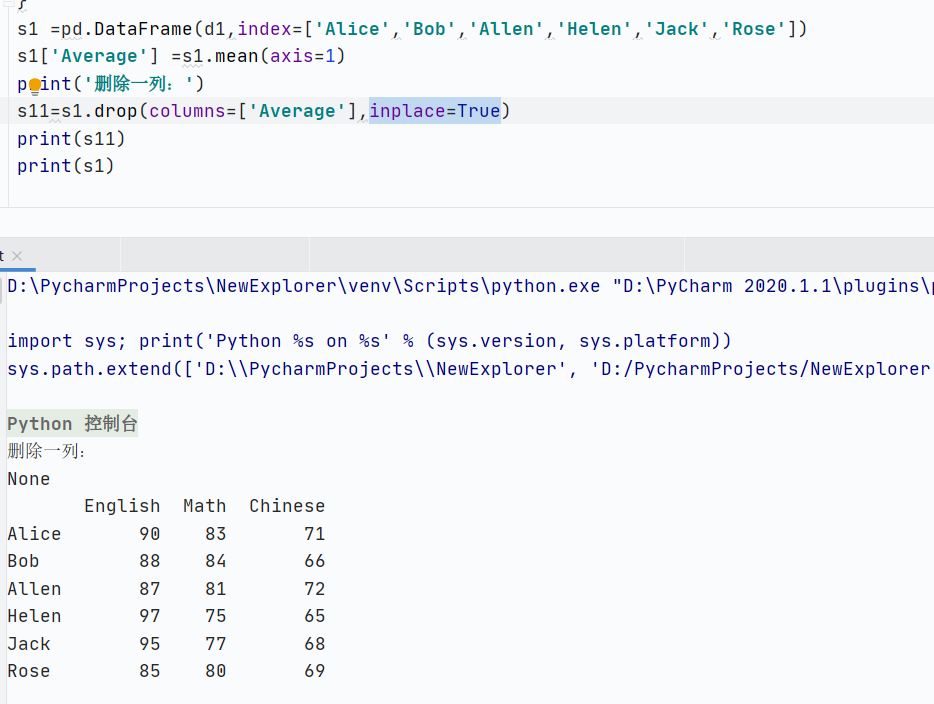This screenshot has height=704, width=934.
Task: Click the python.exe path line in console
Action: pyautogui.click(x=300, y=286)
